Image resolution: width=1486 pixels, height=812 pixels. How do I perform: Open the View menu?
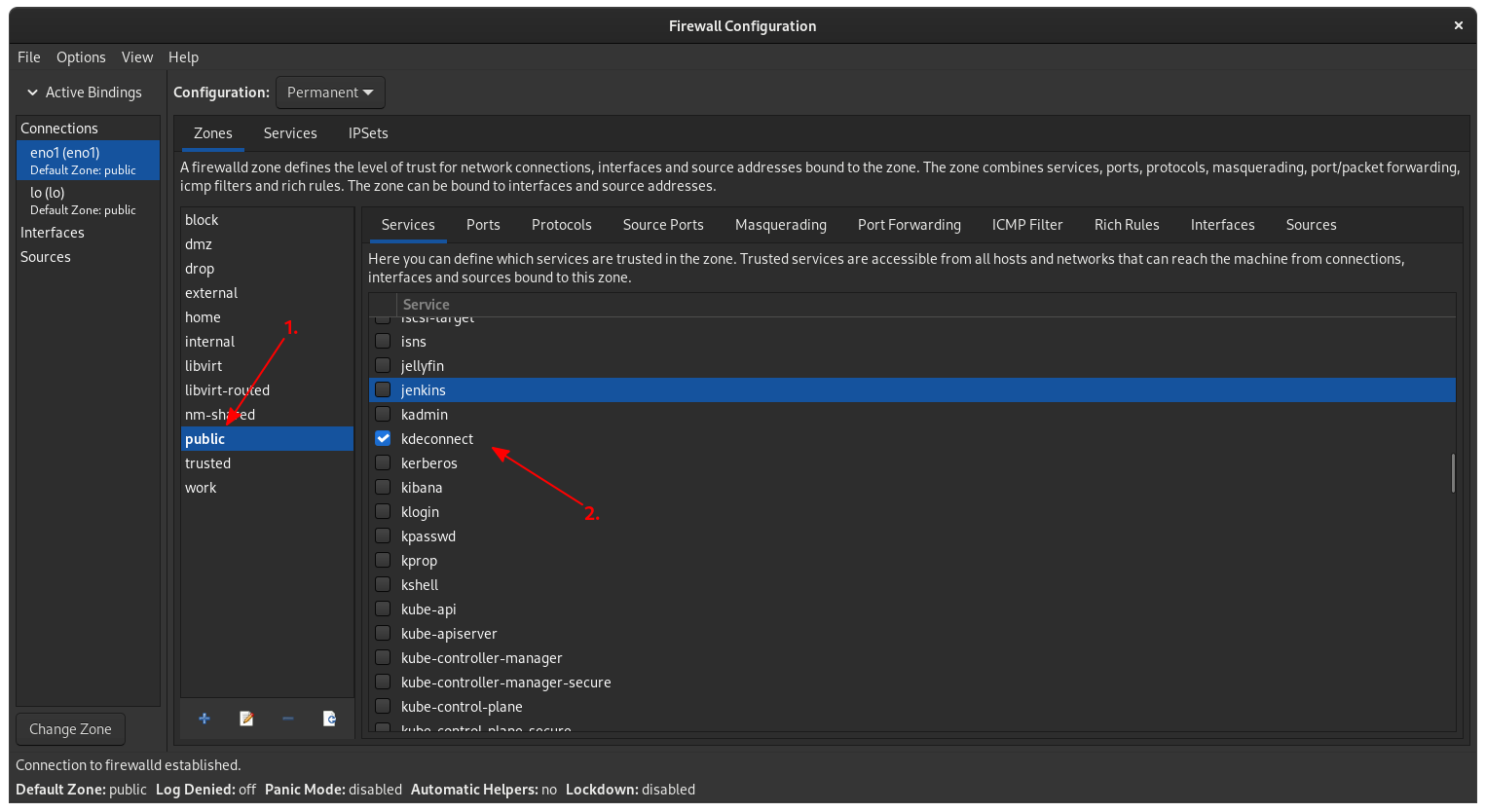(137, 57)
